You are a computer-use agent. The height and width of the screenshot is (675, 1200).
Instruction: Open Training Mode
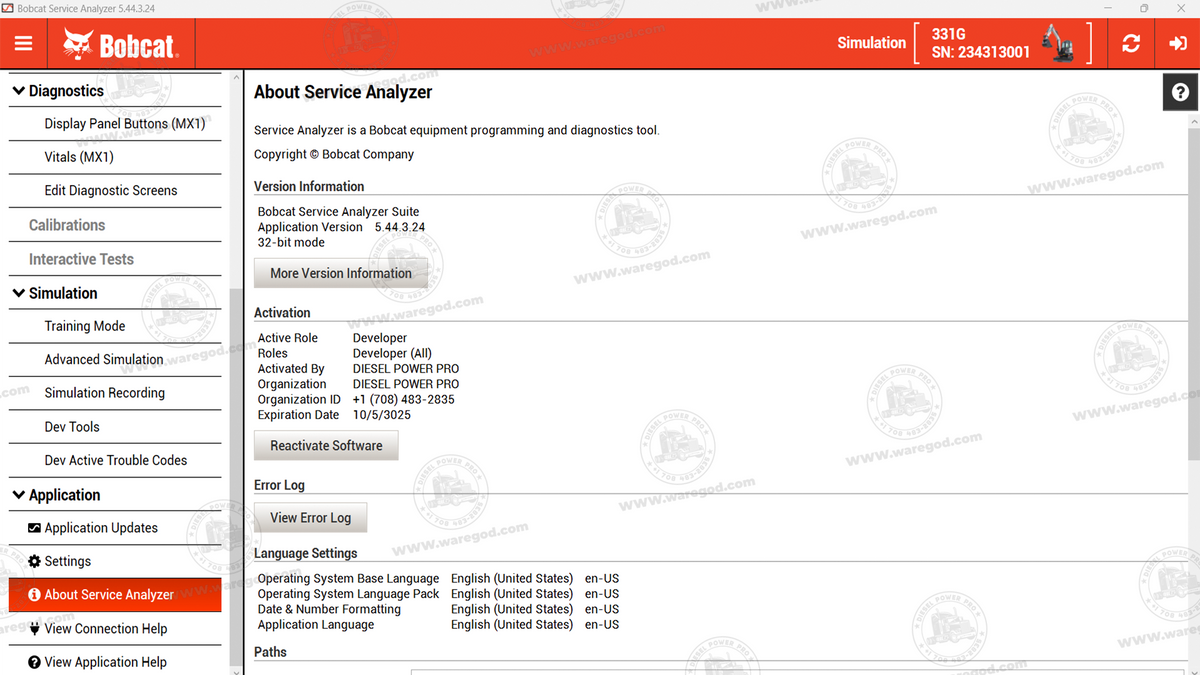tap(115, 326)
